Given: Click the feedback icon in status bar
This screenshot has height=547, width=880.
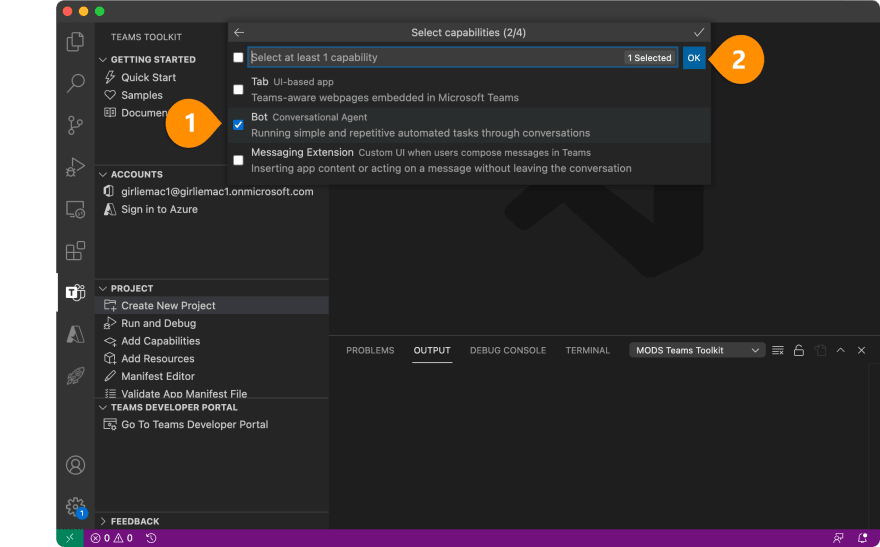Looking at the screenshot, I should pyautogui.click(x=838, y=538).
